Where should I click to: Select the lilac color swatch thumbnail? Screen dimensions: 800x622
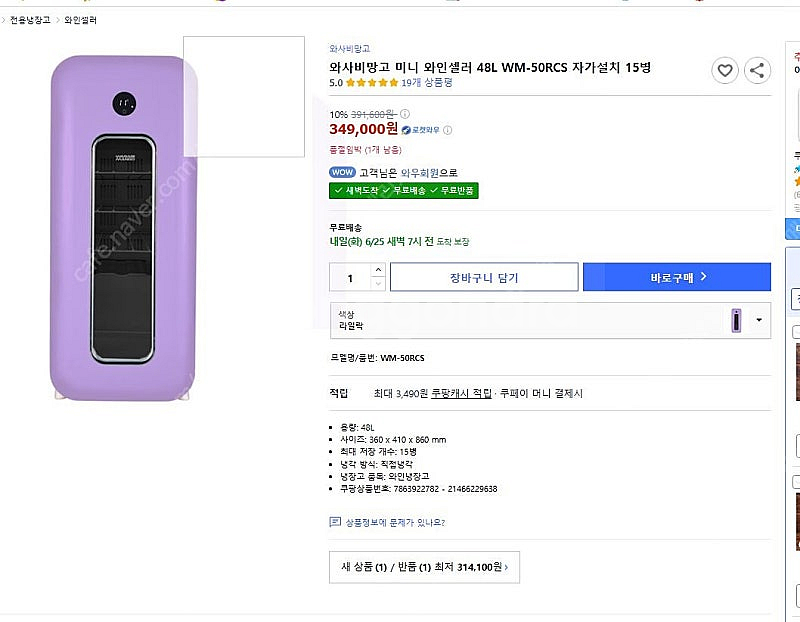(x=736, y=320)
